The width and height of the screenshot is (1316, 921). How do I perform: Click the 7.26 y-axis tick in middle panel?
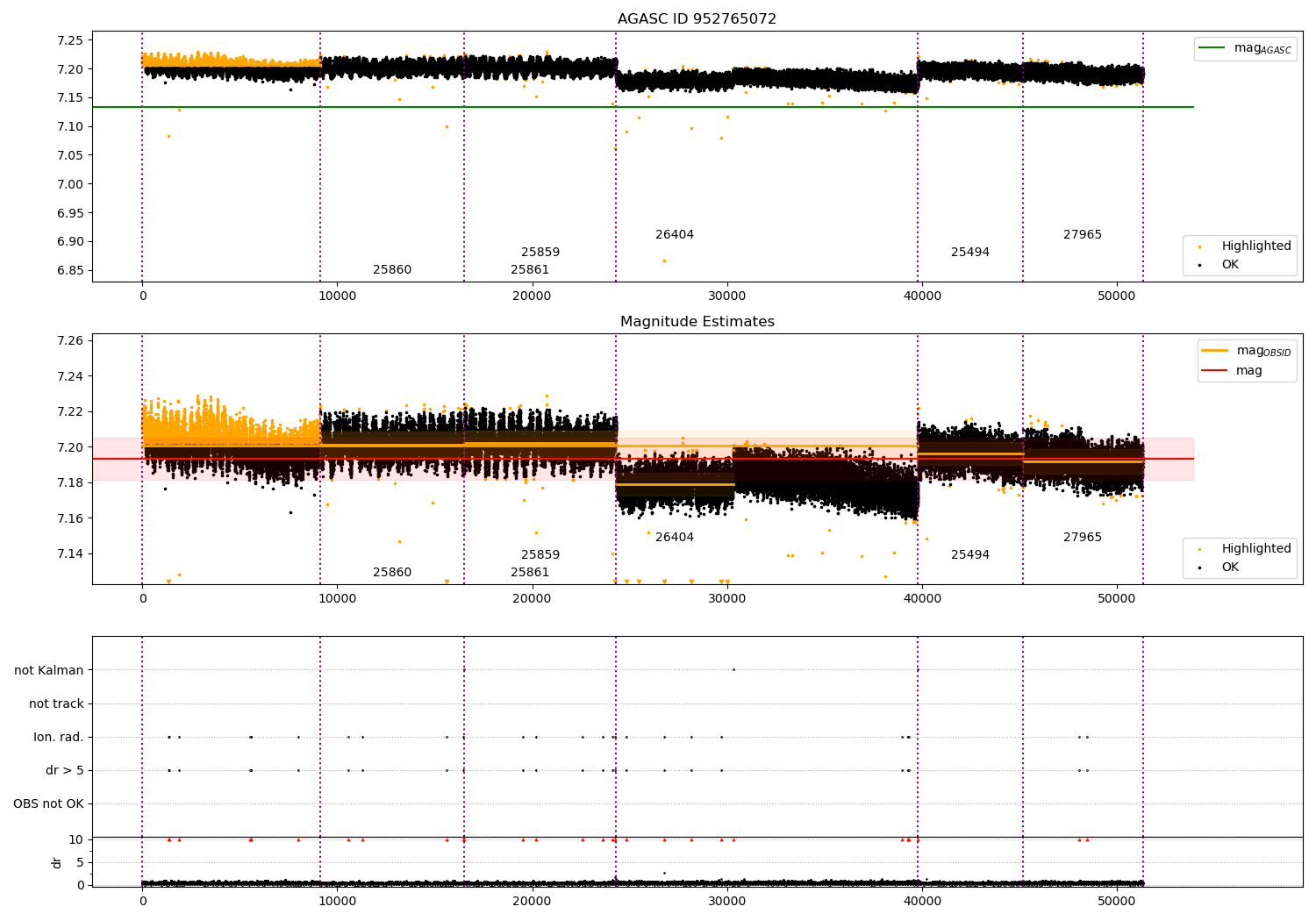pos(69,340)
